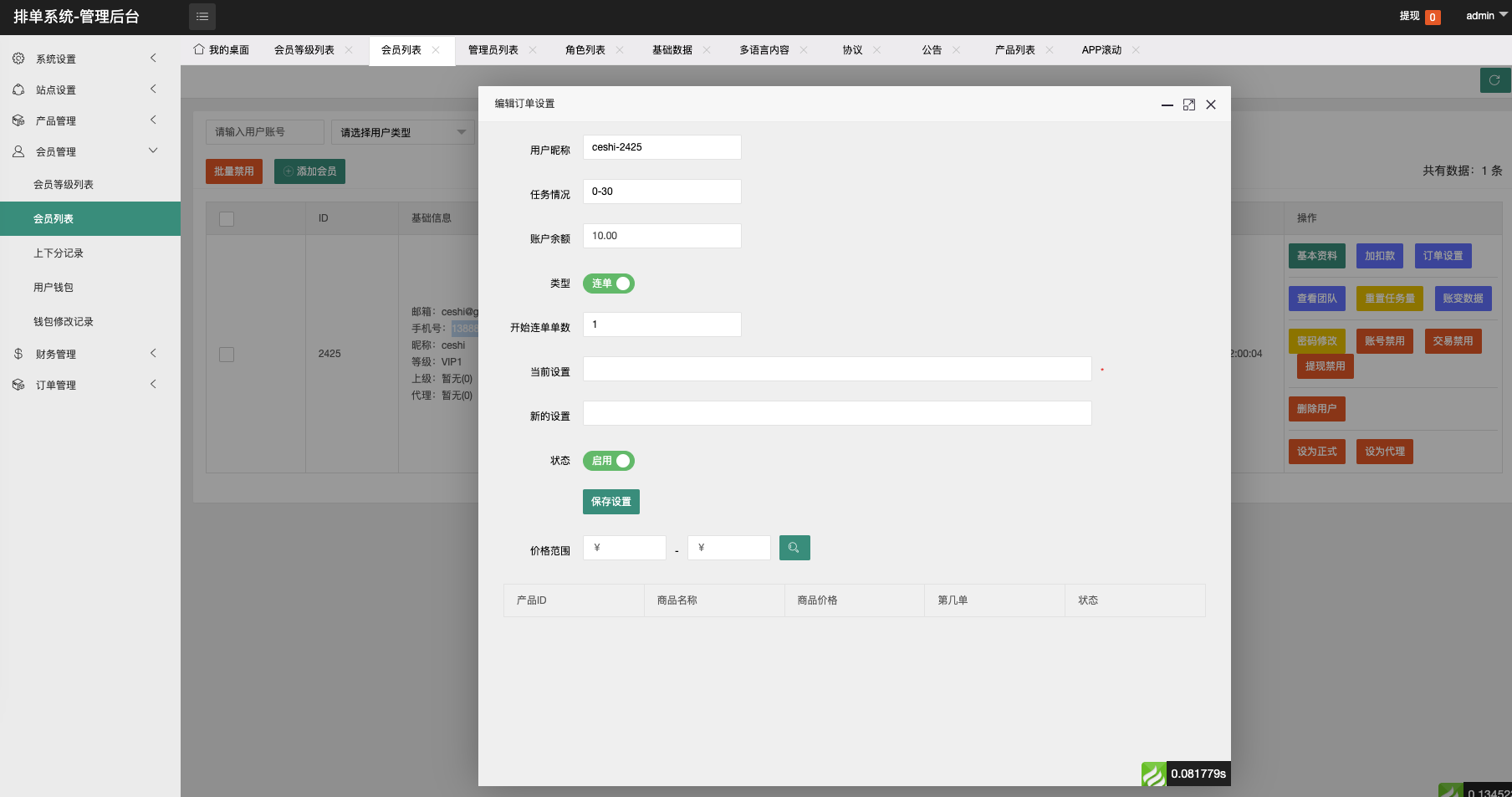1512x797 pixels.
Task: Click the 站点设置 icon in sidebar
Action: pos(18,89)
